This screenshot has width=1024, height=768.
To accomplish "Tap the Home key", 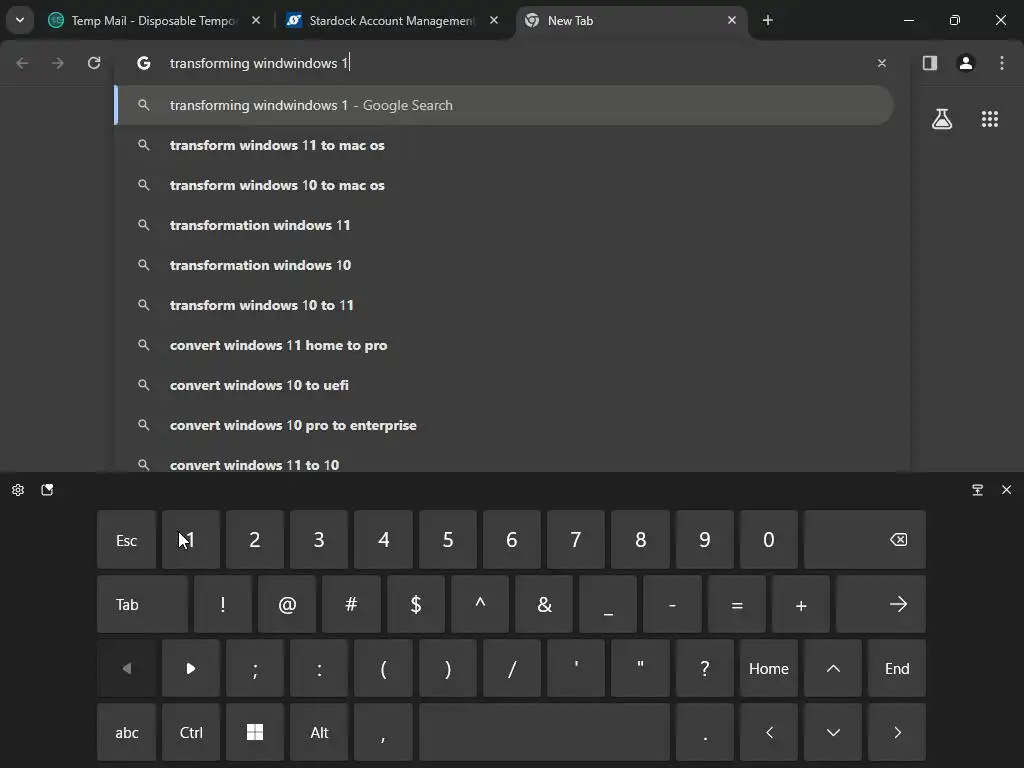I will click(769, 668).
